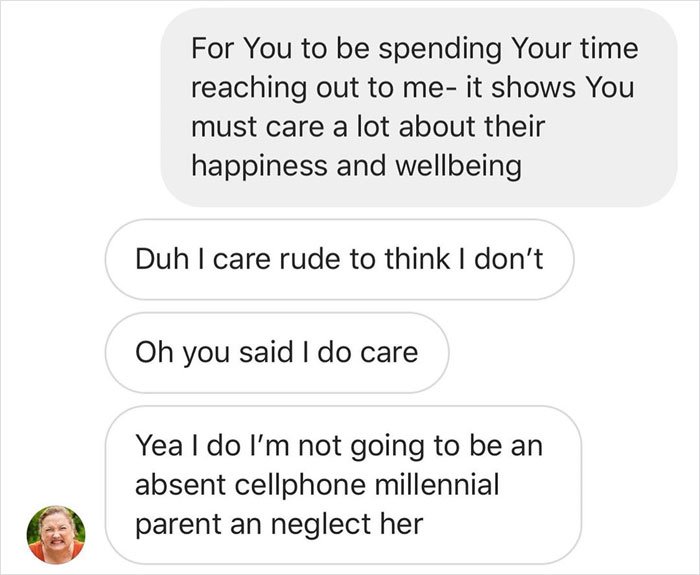This screenshot has height=575, width=700.
Task: Click the sender's profile avatar photo
Action: tap(56, 533)
